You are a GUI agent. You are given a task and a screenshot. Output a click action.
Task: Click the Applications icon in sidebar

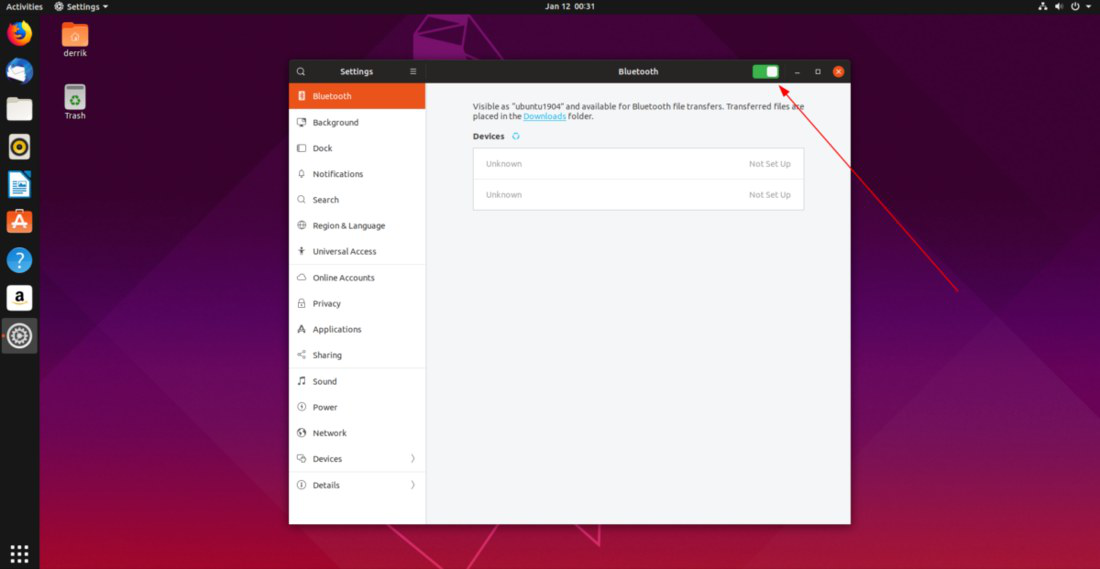302,329
